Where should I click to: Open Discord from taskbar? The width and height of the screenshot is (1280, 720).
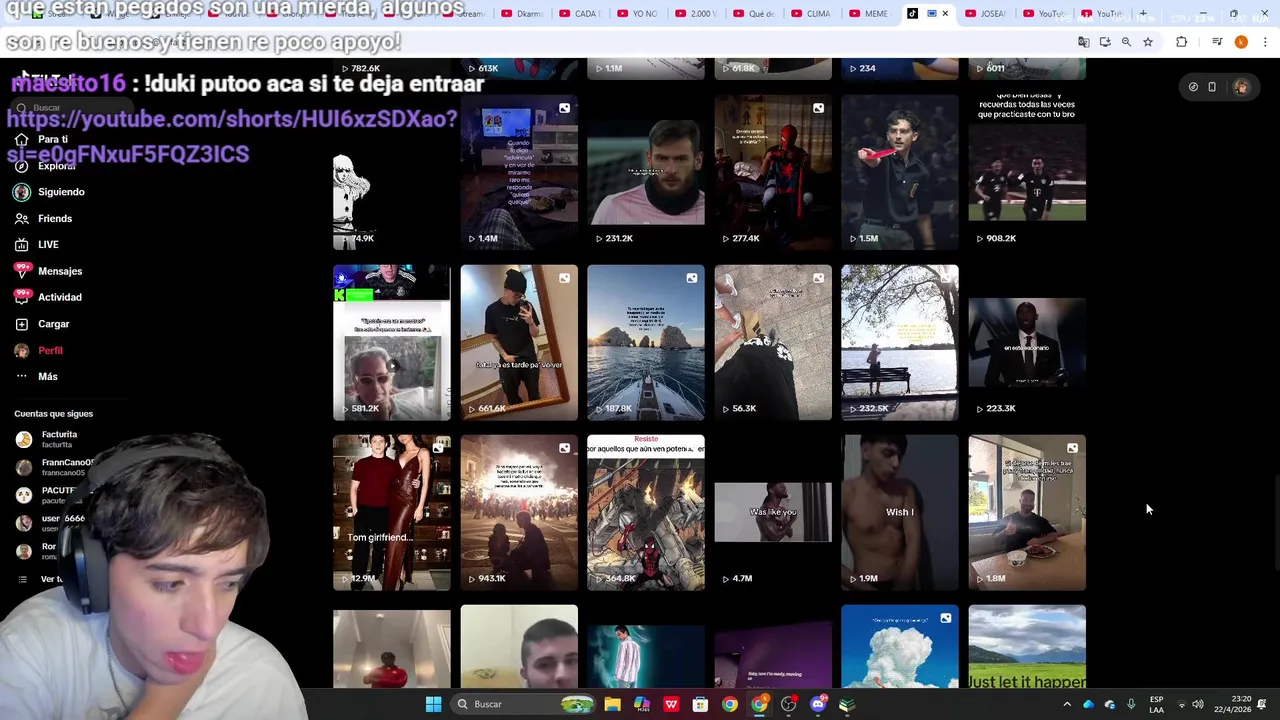pyautogui.click(x=818, y=704)
